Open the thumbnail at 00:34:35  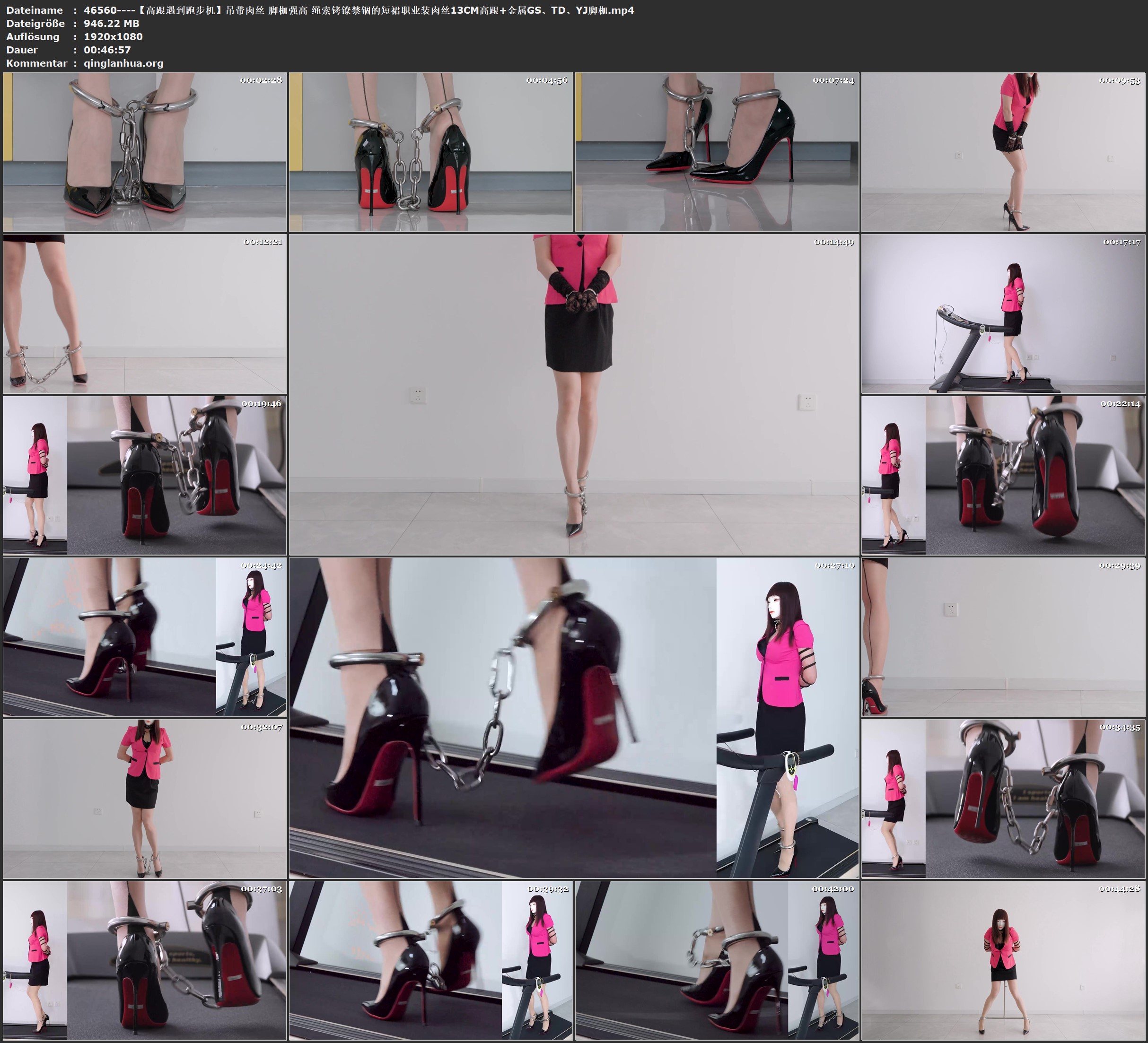coord(1003,799)
